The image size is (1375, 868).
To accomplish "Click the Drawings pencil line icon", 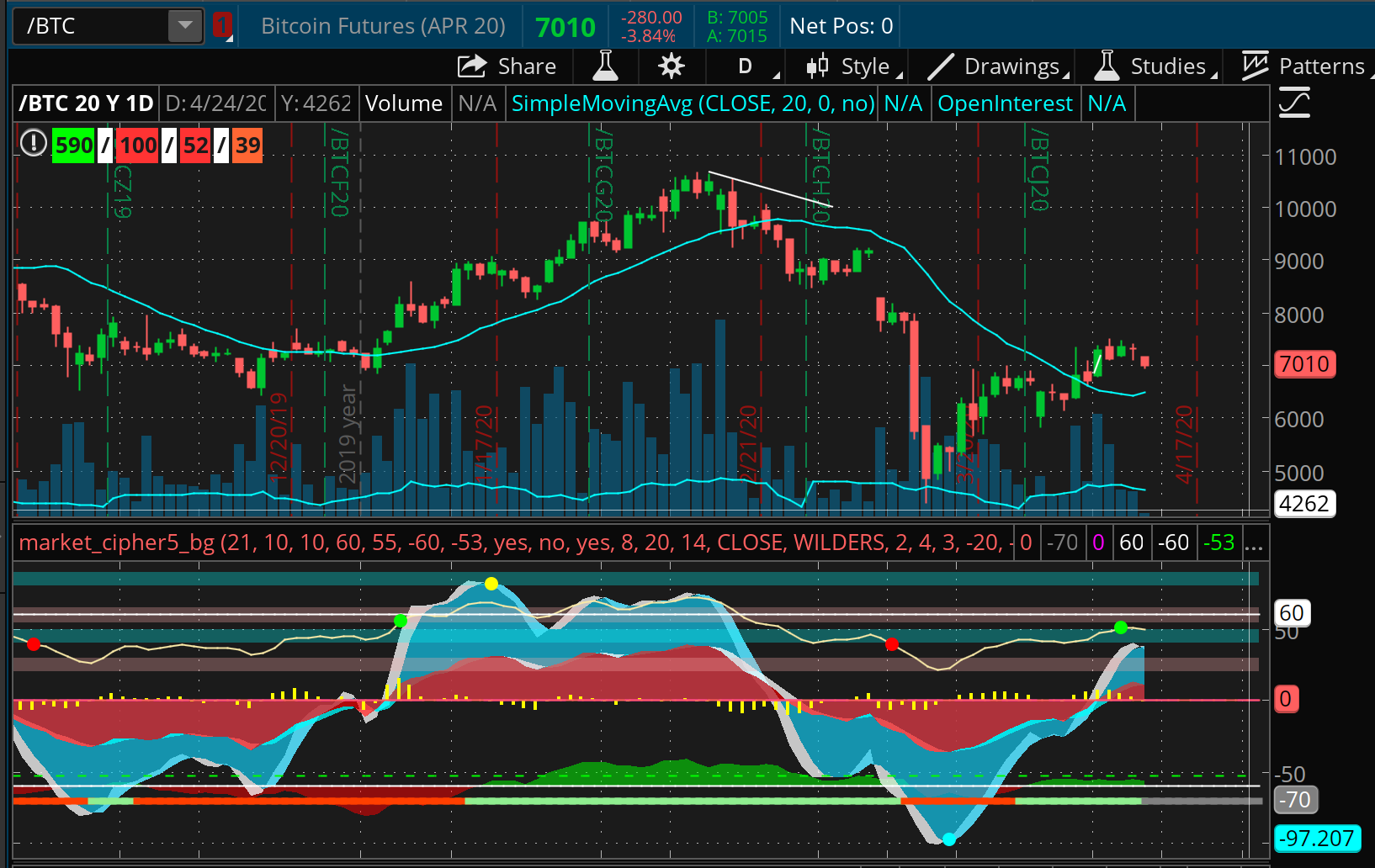I will pos(939,66).
